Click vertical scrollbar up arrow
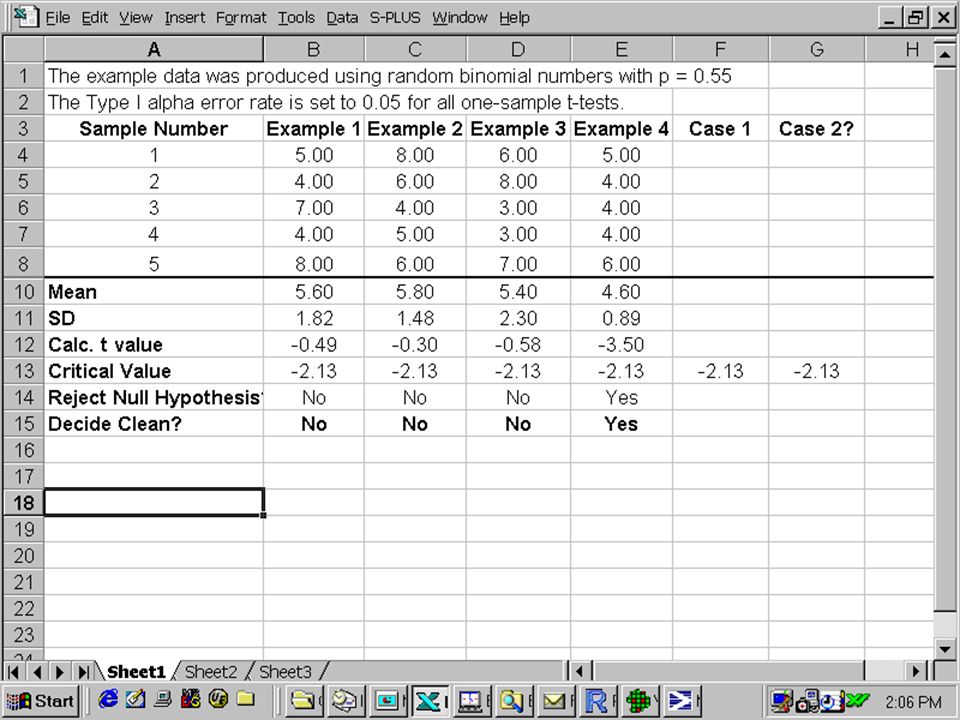 point(945,54)
